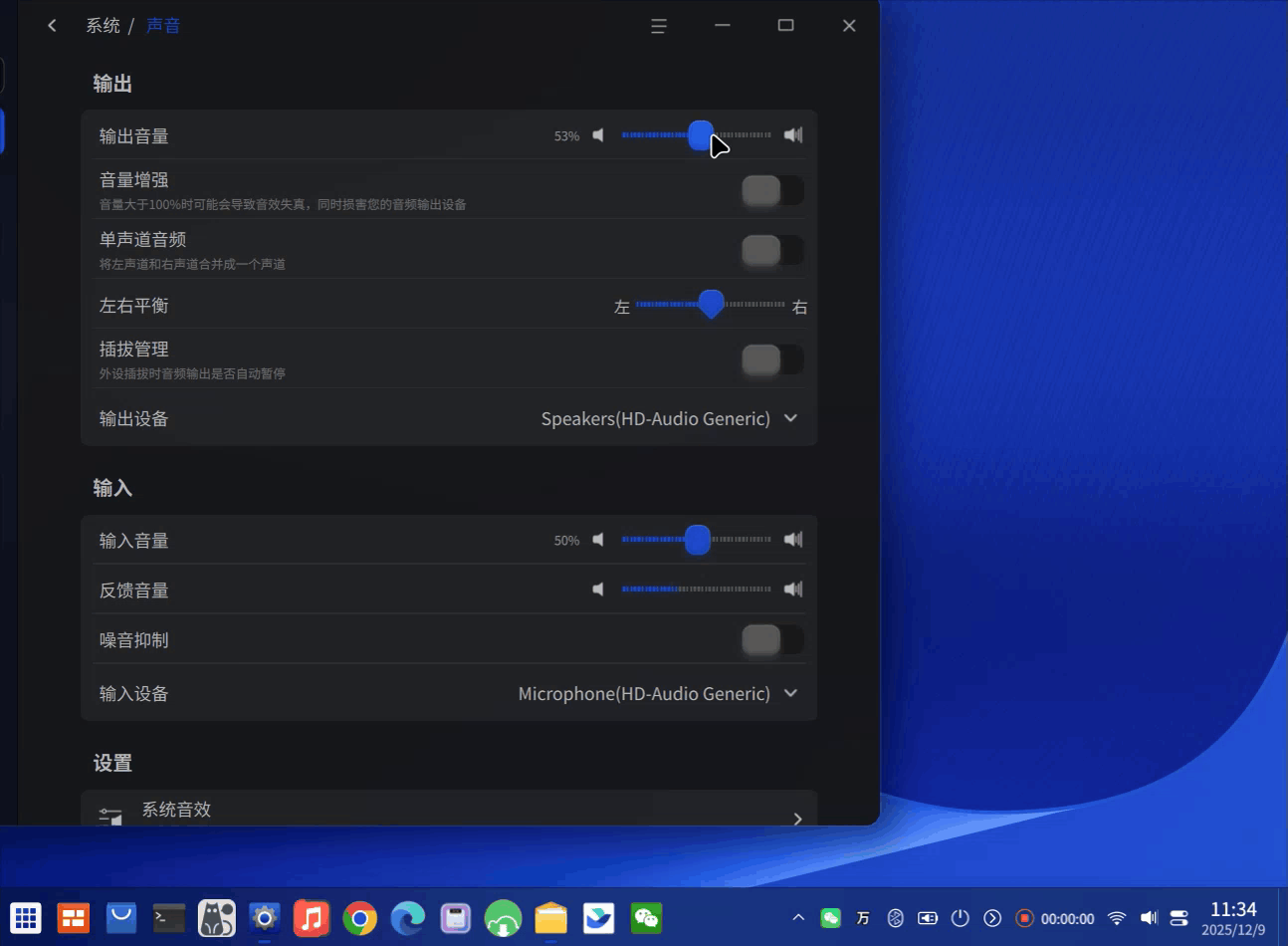Open the hamburger menu in title bar

point(658,26)
